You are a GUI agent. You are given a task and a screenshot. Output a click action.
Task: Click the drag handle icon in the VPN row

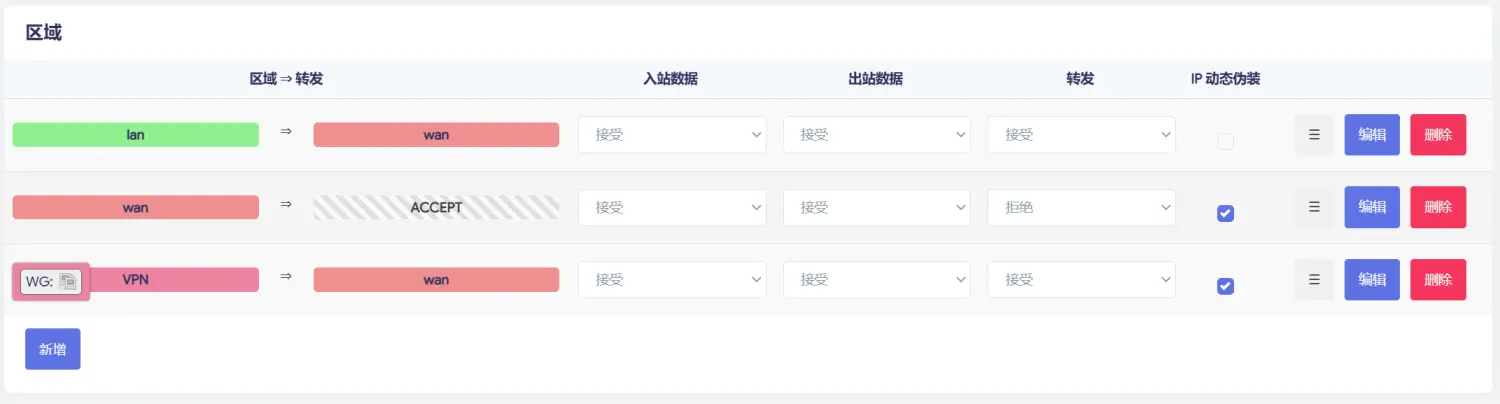[x=1314, y=280]
